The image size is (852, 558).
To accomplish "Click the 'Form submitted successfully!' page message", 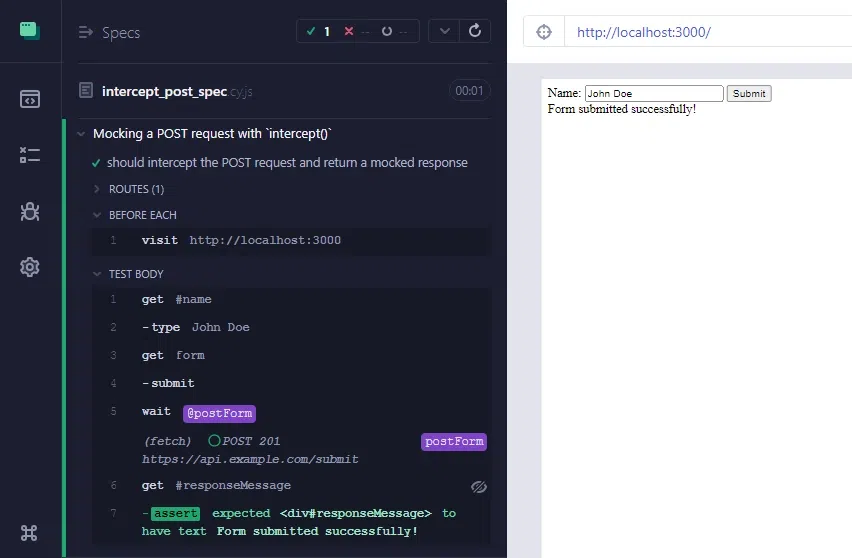I will [622, 109].
